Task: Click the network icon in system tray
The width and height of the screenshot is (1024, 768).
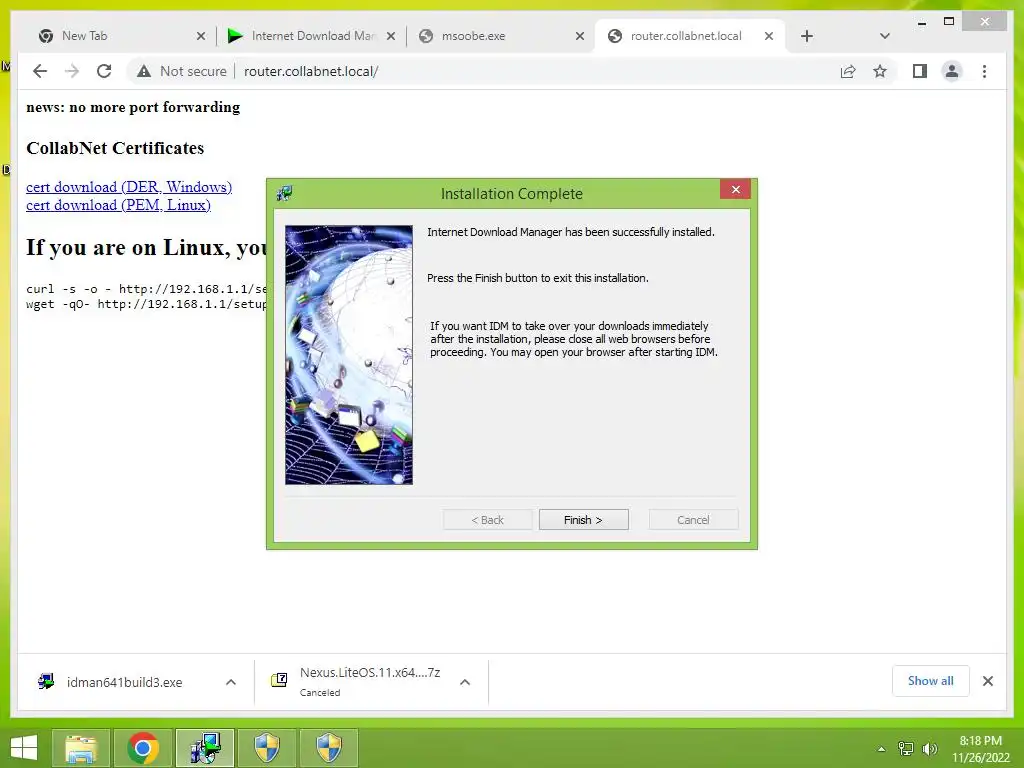Action: (906, 749)
